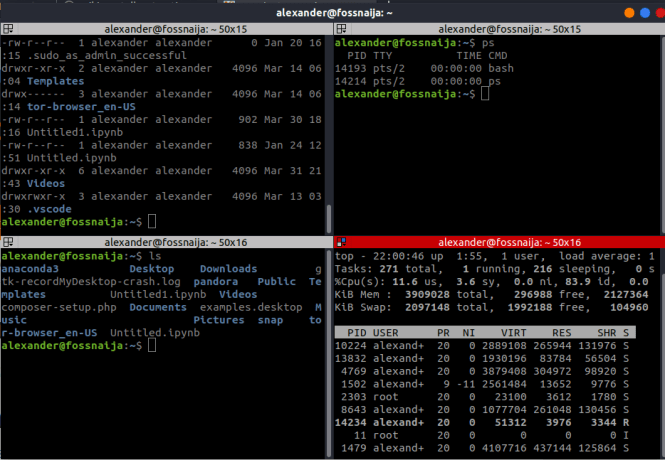Click the Pictures directory name
Image resolution: width=665 pixels, height=460 pixels.
pos(219,320)
